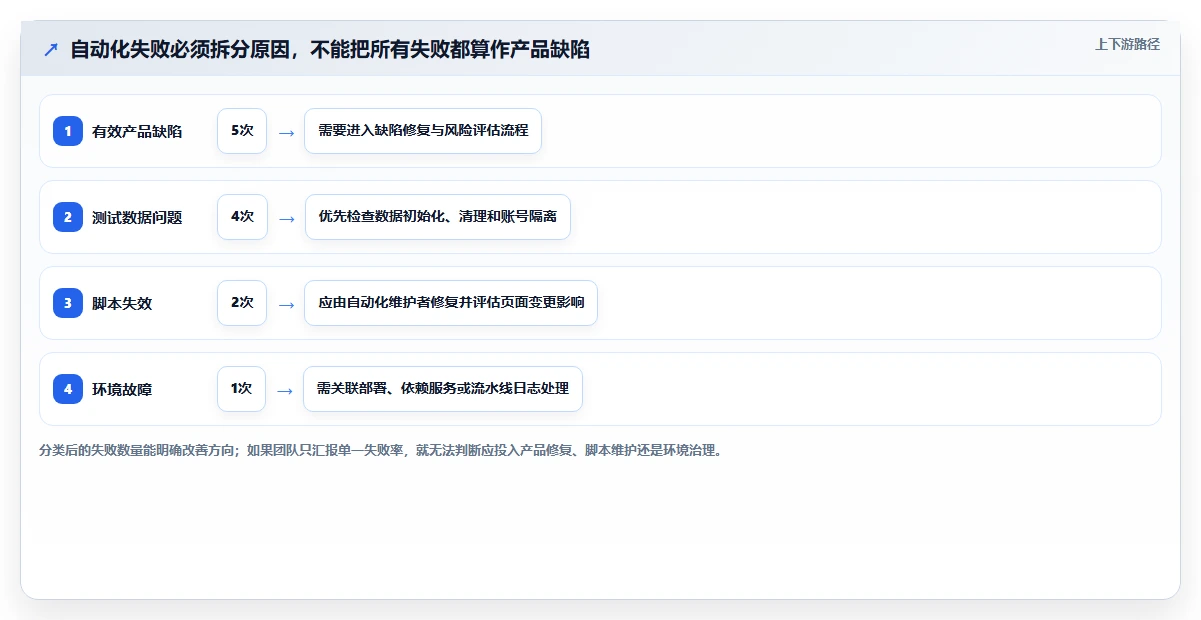Select the 测试数据问题 label
Screen dimensions: 1201x620
click(x=137, y=217)
